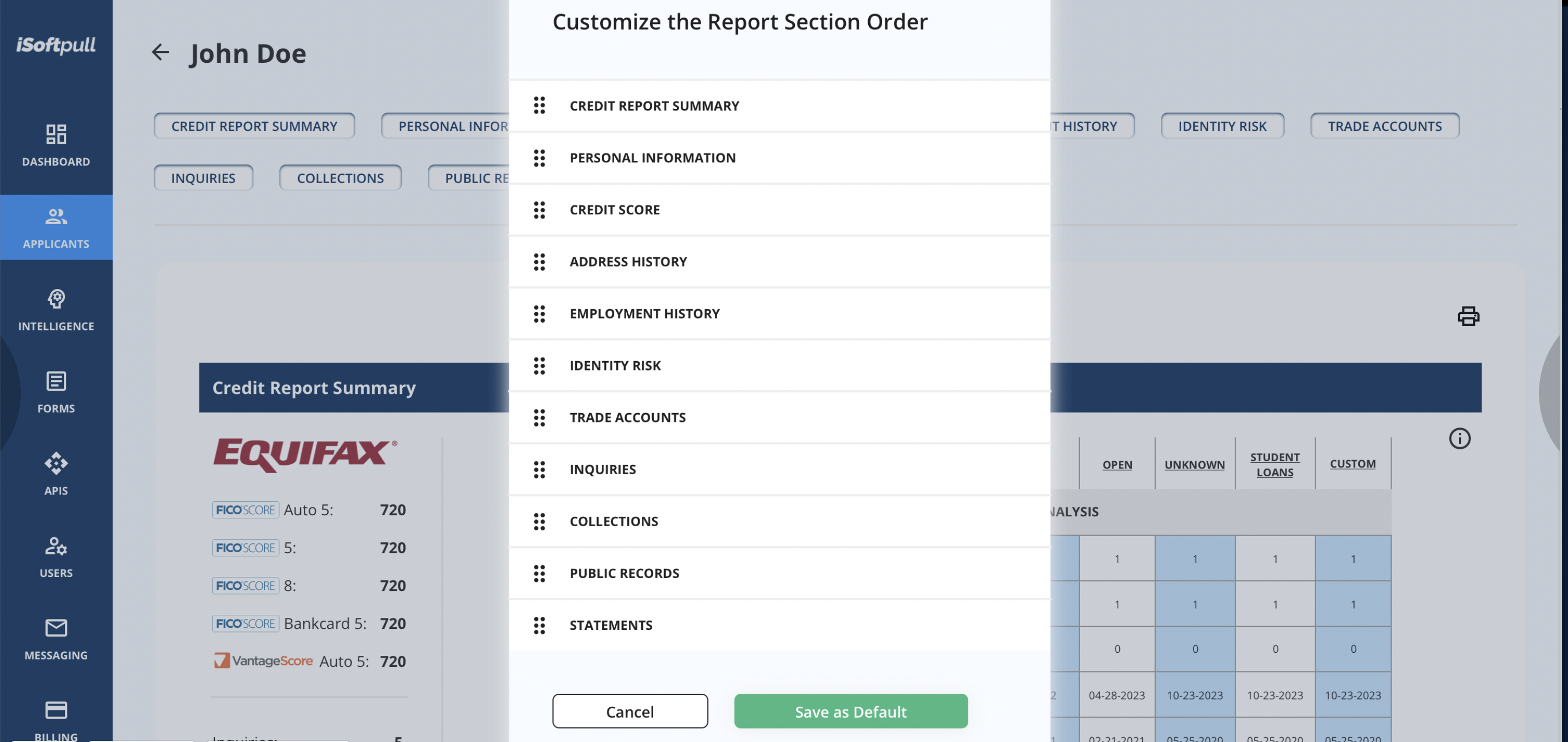Click Save as Default button
This screenshot has height=742, width=1568.
pyautogui.click(x=850, y=710)
